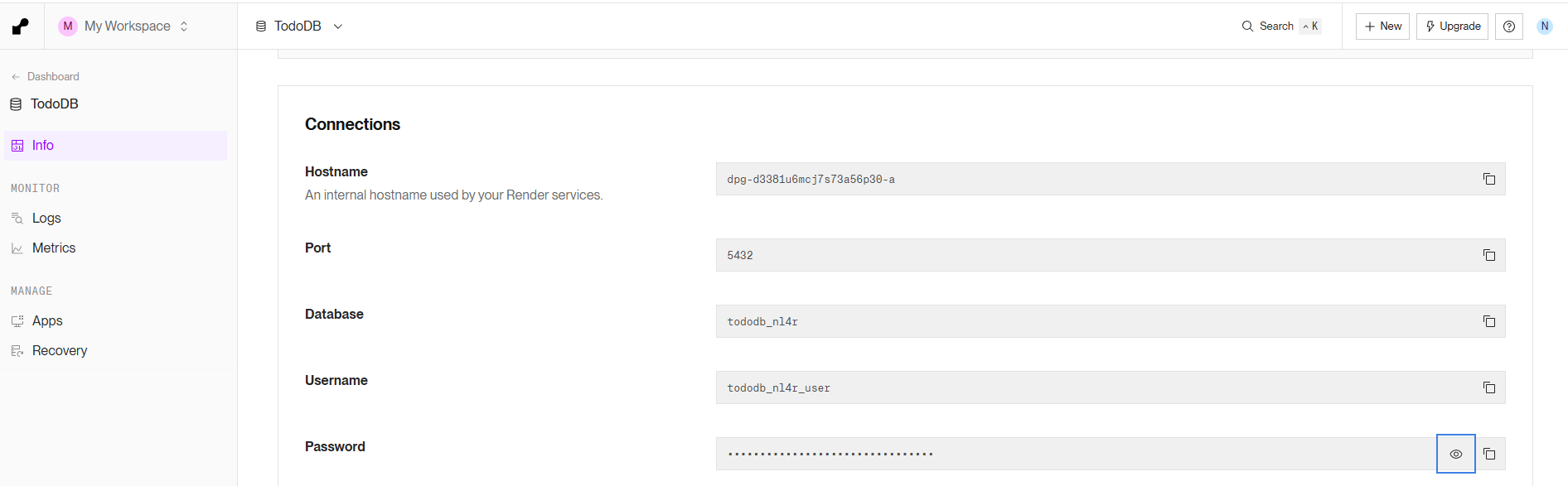The height and width of the screenshot is (486, 1568).
Task: Copy the Hostname value
Action: click(x=1488, y=179)
